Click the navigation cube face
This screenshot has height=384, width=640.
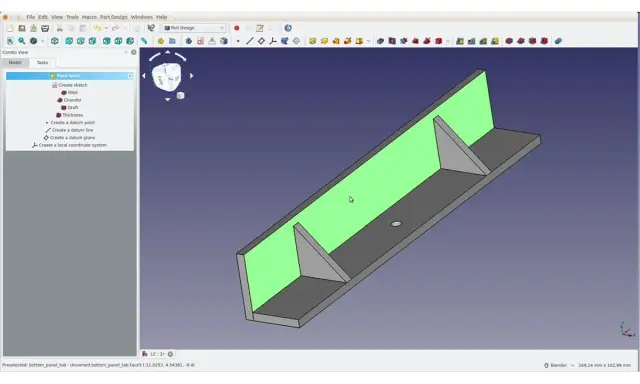(166, 76)
